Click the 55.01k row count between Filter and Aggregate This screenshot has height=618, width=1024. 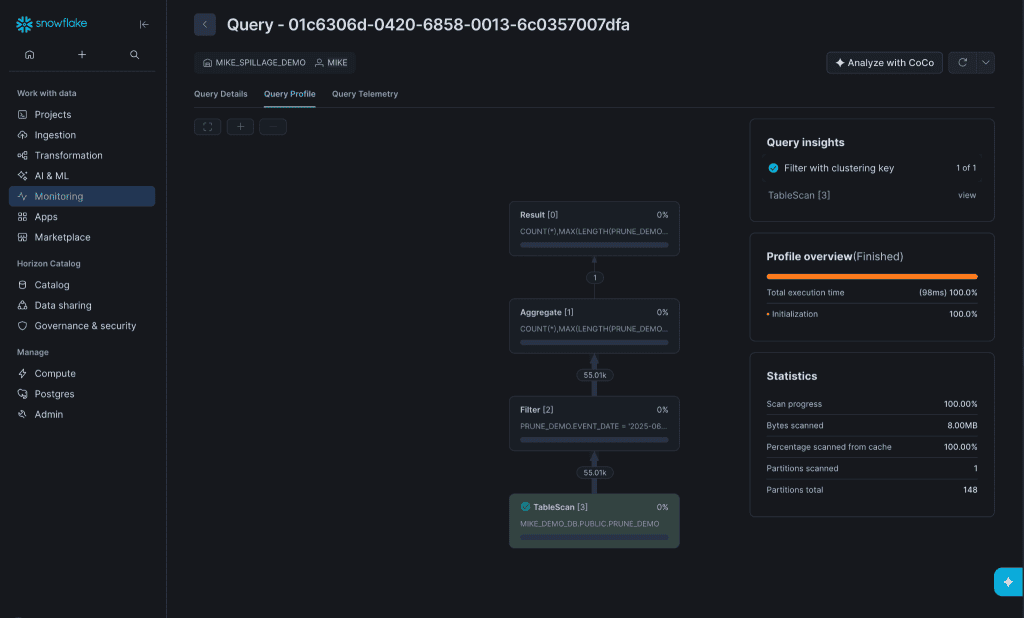[x=594, y=375]
